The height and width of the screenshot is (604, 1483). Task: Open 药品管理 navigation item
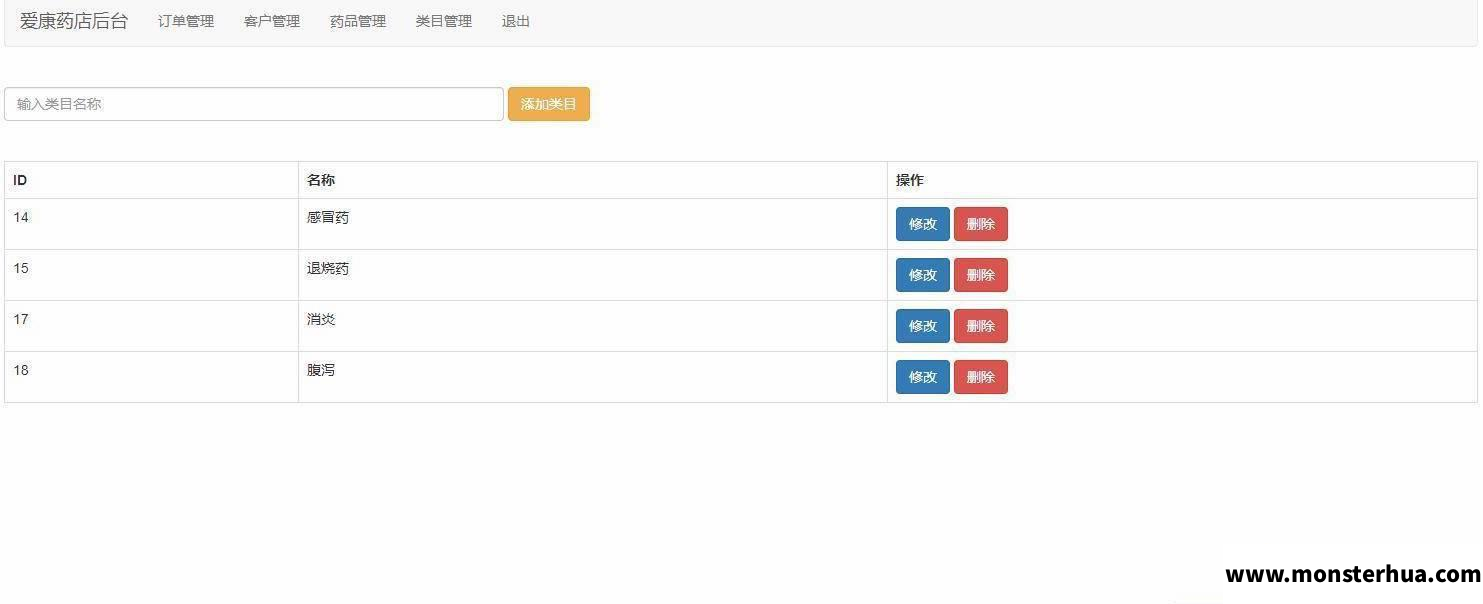tap(358, 21)
